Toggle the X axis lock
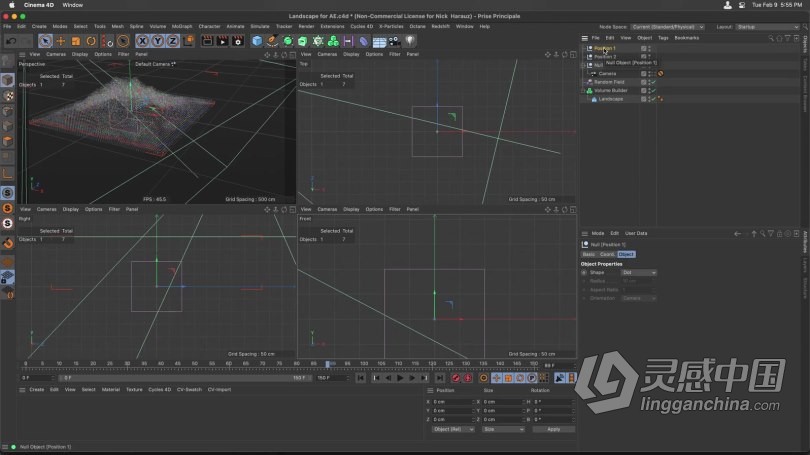The image size is (810, 455). point(142,41)
